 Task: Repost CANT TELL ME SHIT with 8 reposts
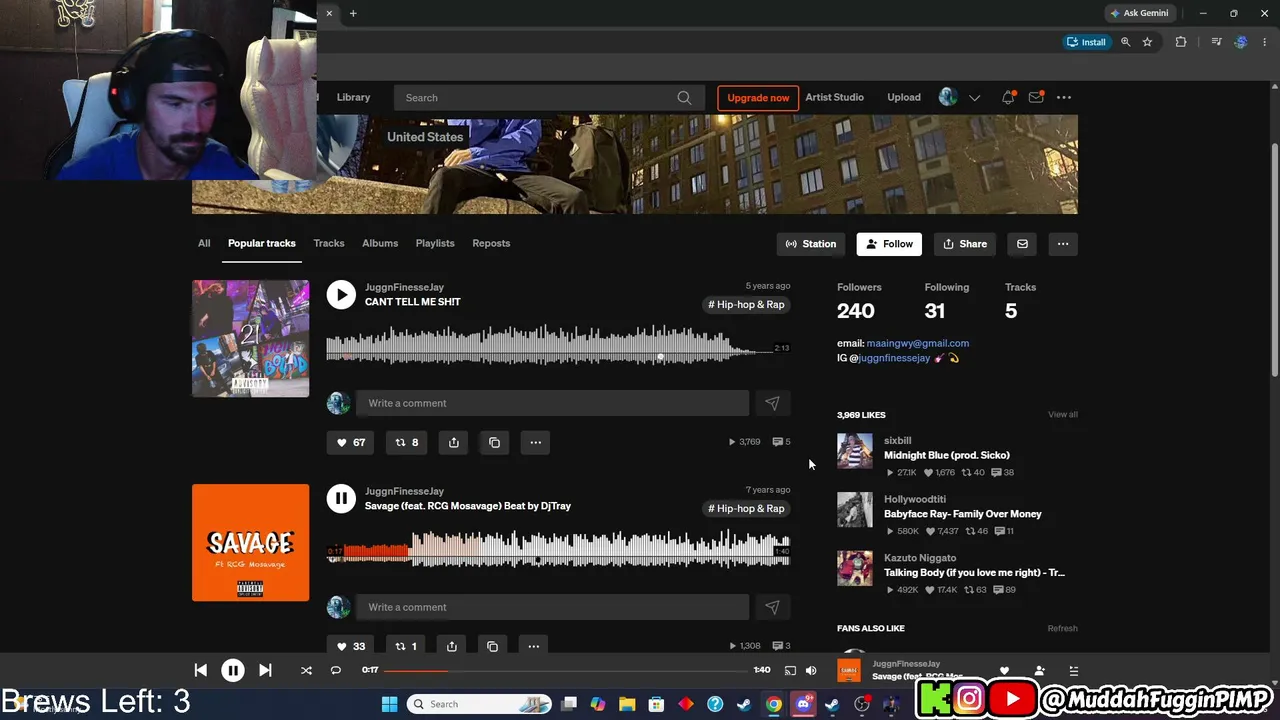point(407,442)
